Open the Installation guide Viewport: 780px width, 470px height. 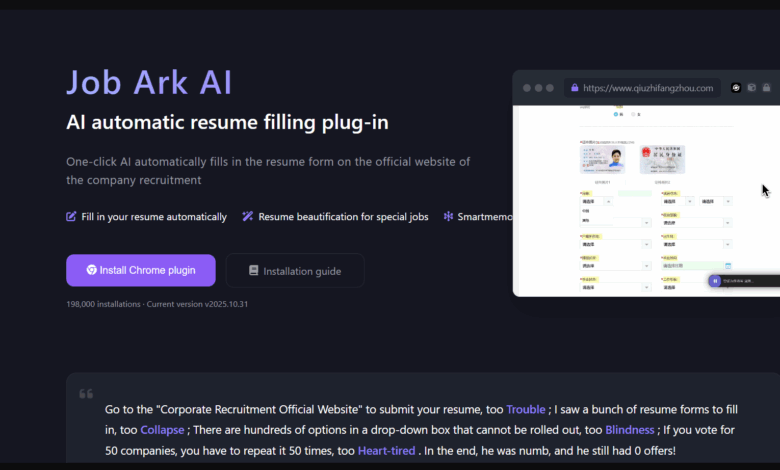coord(295,271)
